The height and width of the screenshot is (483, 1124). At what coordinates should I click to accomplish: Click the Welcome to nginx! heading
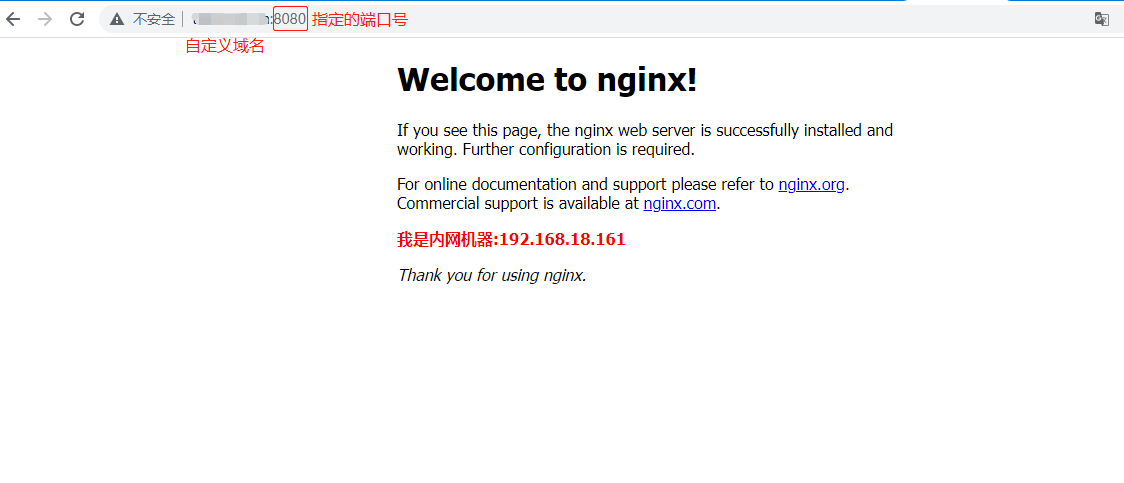(547, 79)
